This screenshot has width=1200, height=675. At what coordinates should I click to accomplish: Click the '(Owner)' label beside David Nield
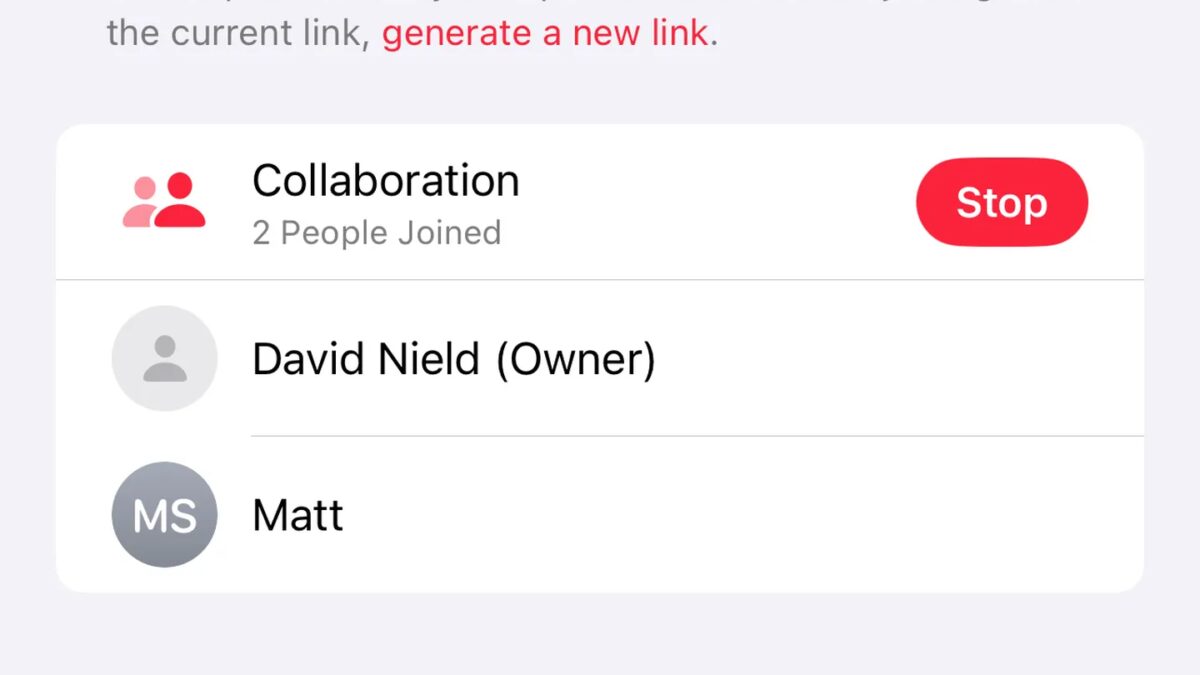coord(576,360)
